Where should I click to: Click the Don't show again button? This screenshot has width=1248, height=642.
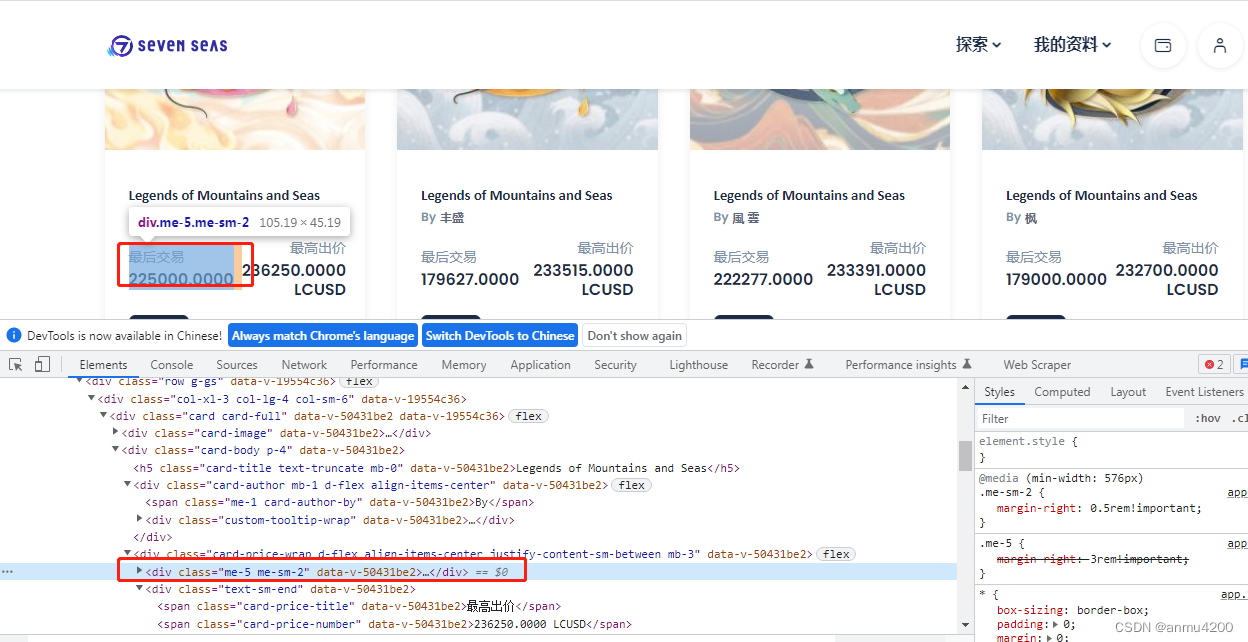pos(634,336)
